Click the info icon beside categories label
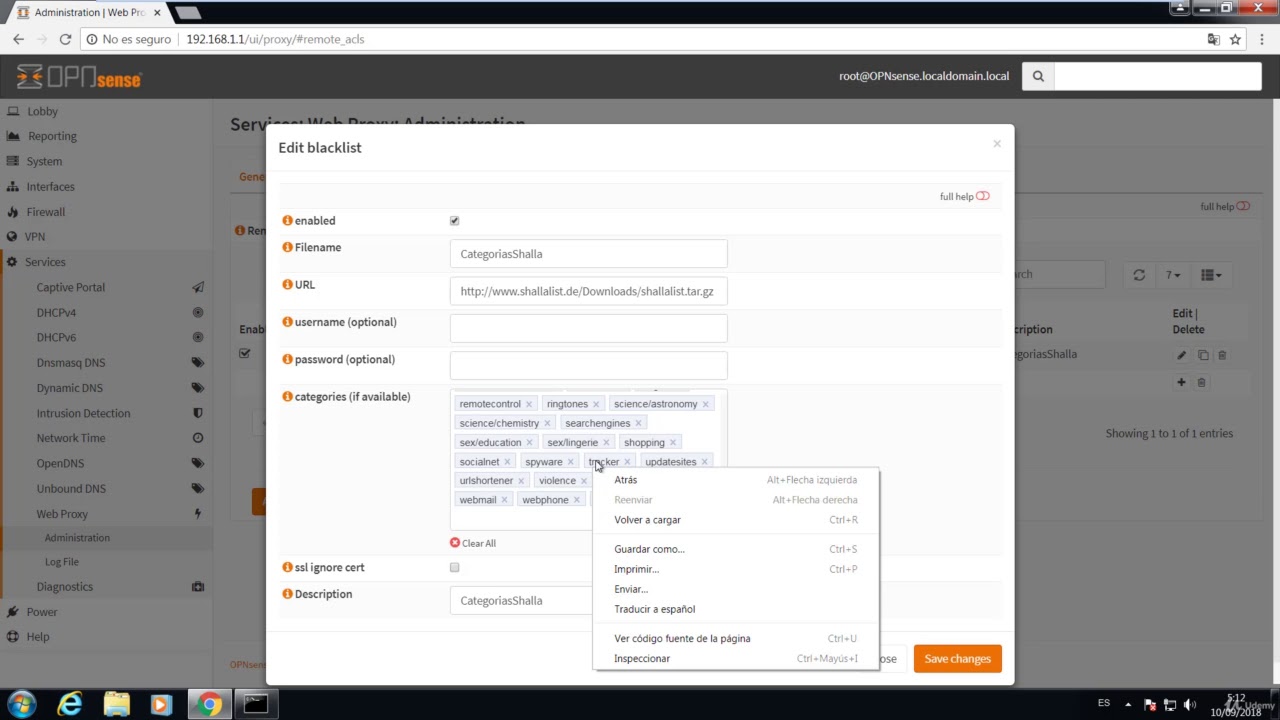Screen dimensions: 1280x720 (x=287, y=397)
